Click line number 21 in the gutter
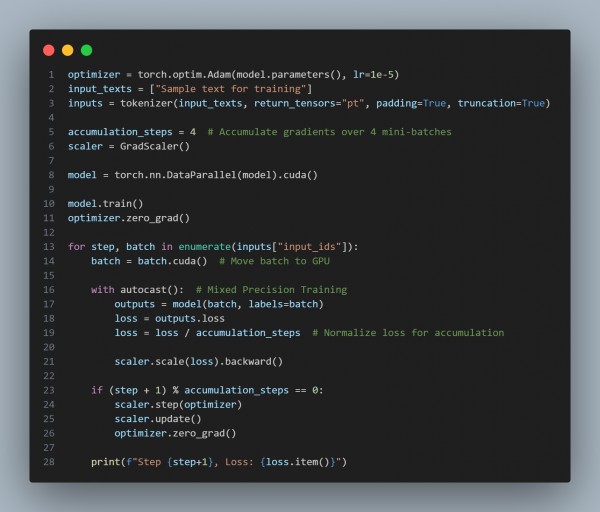This screenshot has width=600, height=512. point(49,362)
